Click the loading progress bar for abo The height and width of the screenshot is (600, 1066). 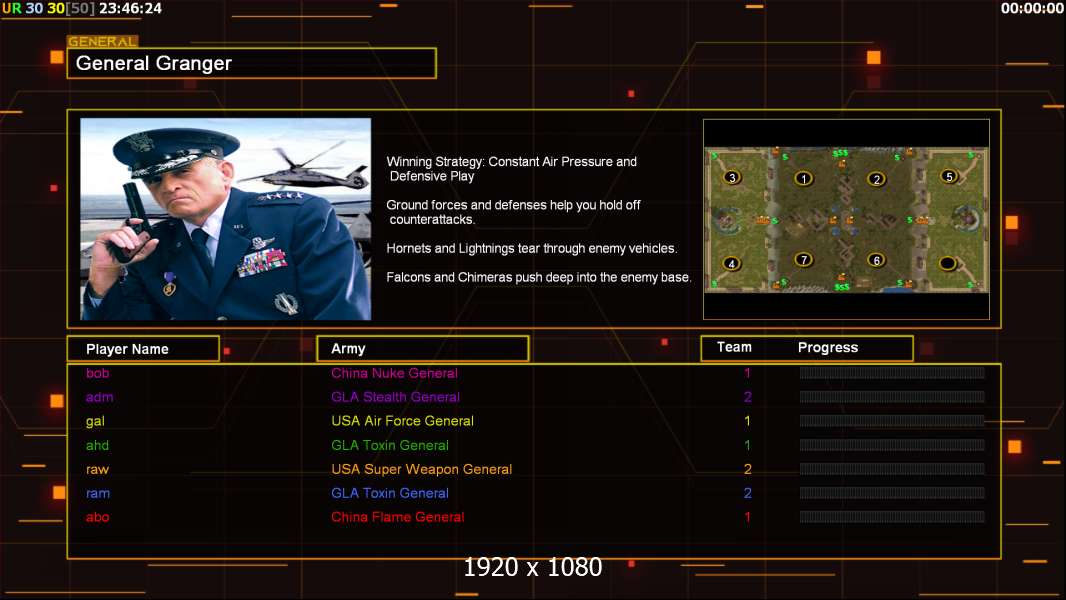pos(892,517)
